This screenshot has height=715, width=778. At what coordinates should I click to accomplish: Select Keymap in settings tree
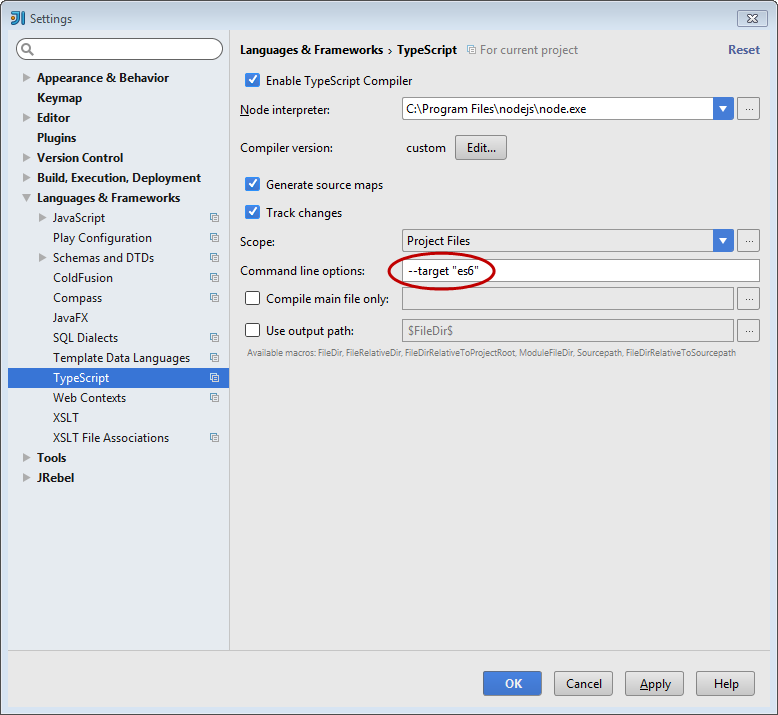point(60,98)
